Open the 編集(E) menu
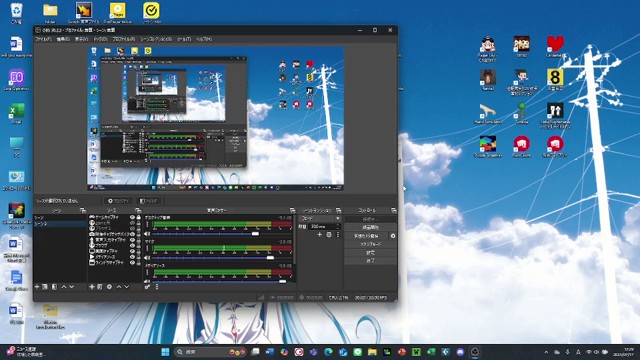The width and height of the screenshot is (640, 360). (63, 39)
